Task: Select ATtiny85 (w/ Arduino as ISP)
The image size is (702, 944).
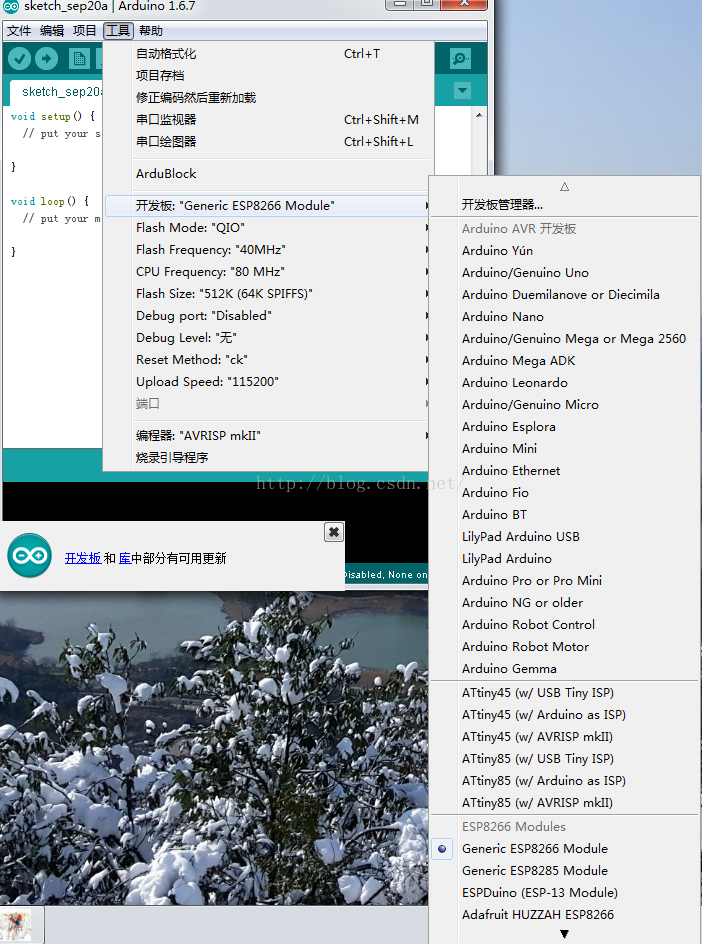Action: (x=564, y=781)
